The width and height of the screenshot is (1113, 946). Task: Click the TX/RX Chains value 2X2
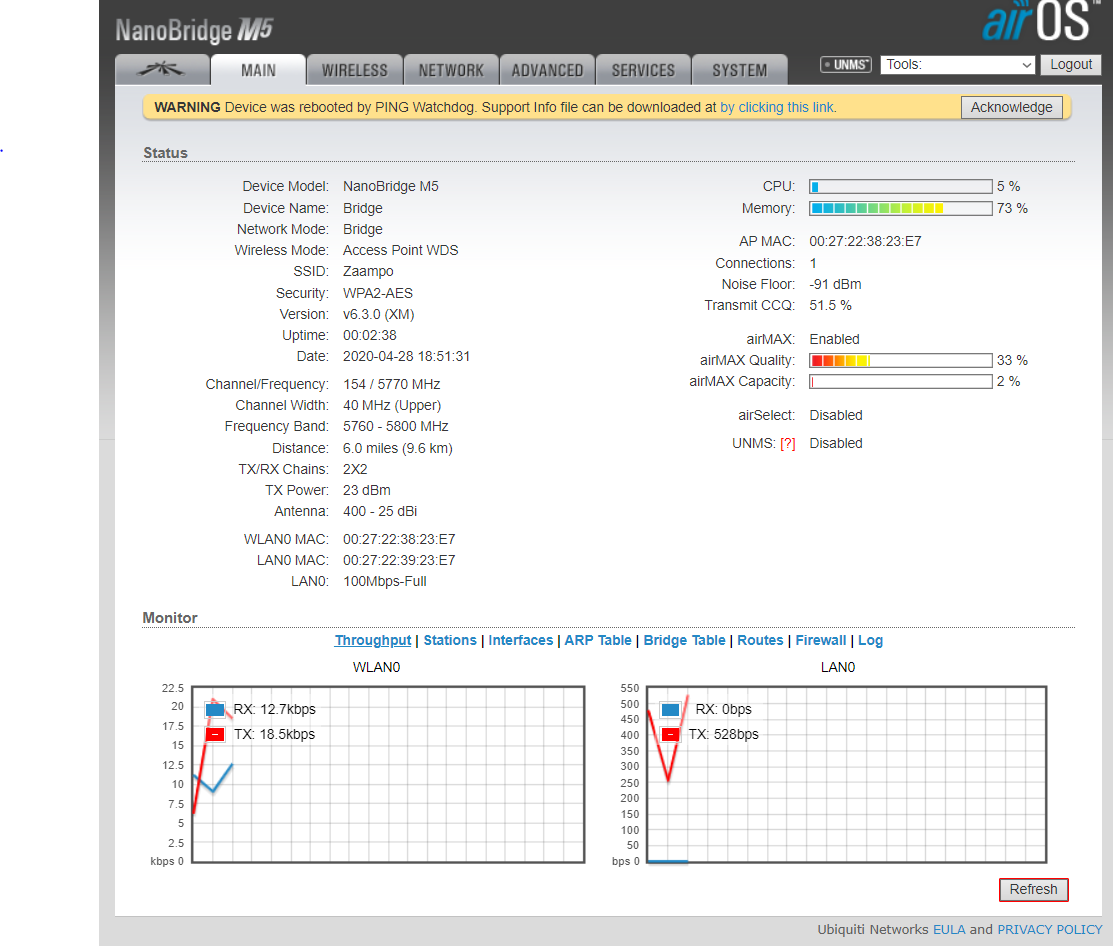coord(355,469)
